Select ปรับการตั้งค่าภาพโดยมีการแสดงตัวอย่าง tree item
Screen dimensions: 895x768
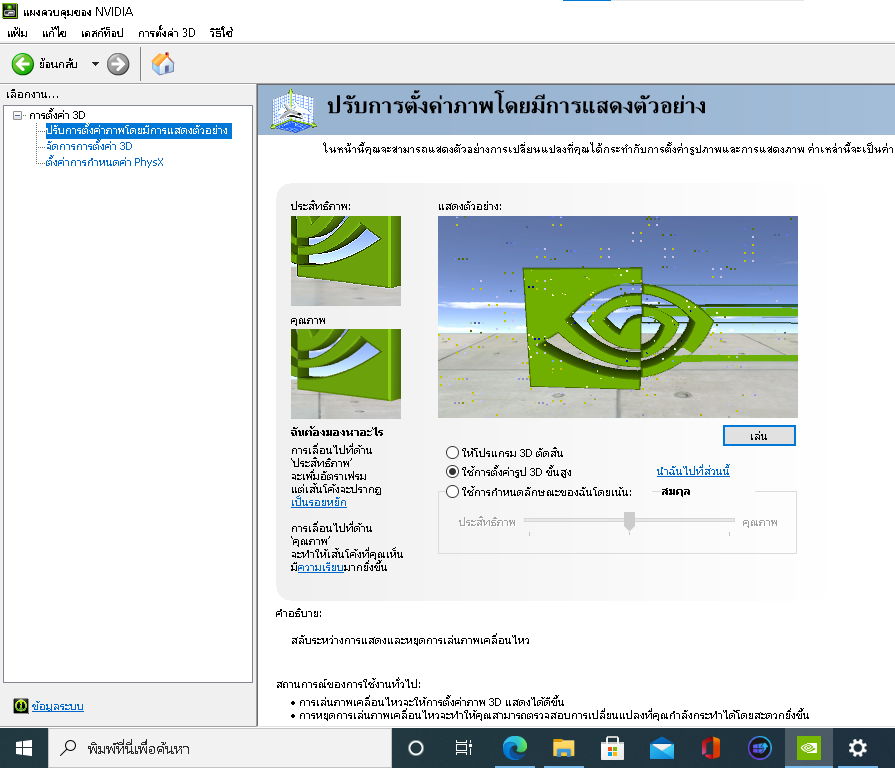pos(138,131)
